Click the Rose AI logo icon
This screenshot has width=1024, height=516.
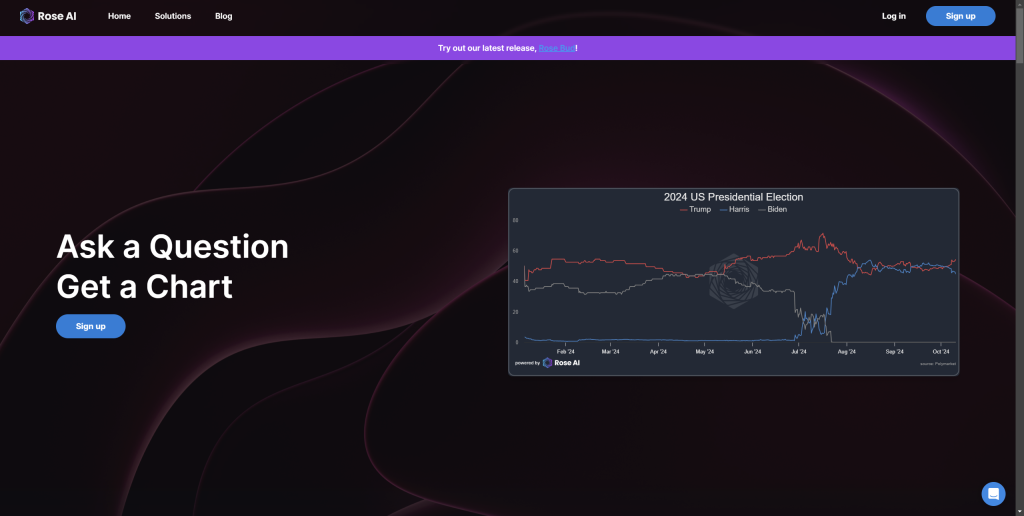pyautogui.click(x=27, y=16)
